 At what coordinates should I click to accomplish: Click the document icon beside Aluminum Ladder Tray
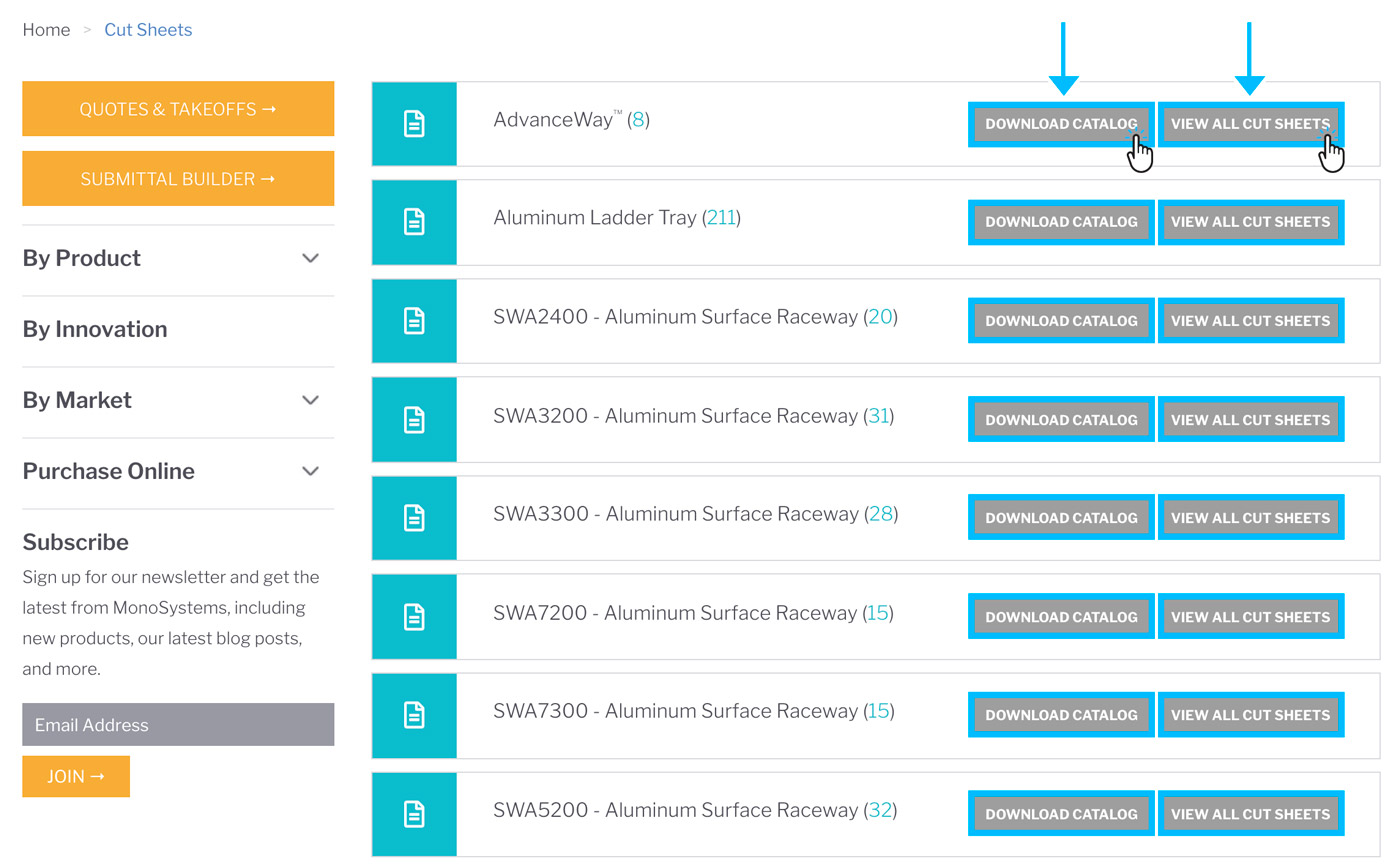pyautogui.click(x=414, y=222)
